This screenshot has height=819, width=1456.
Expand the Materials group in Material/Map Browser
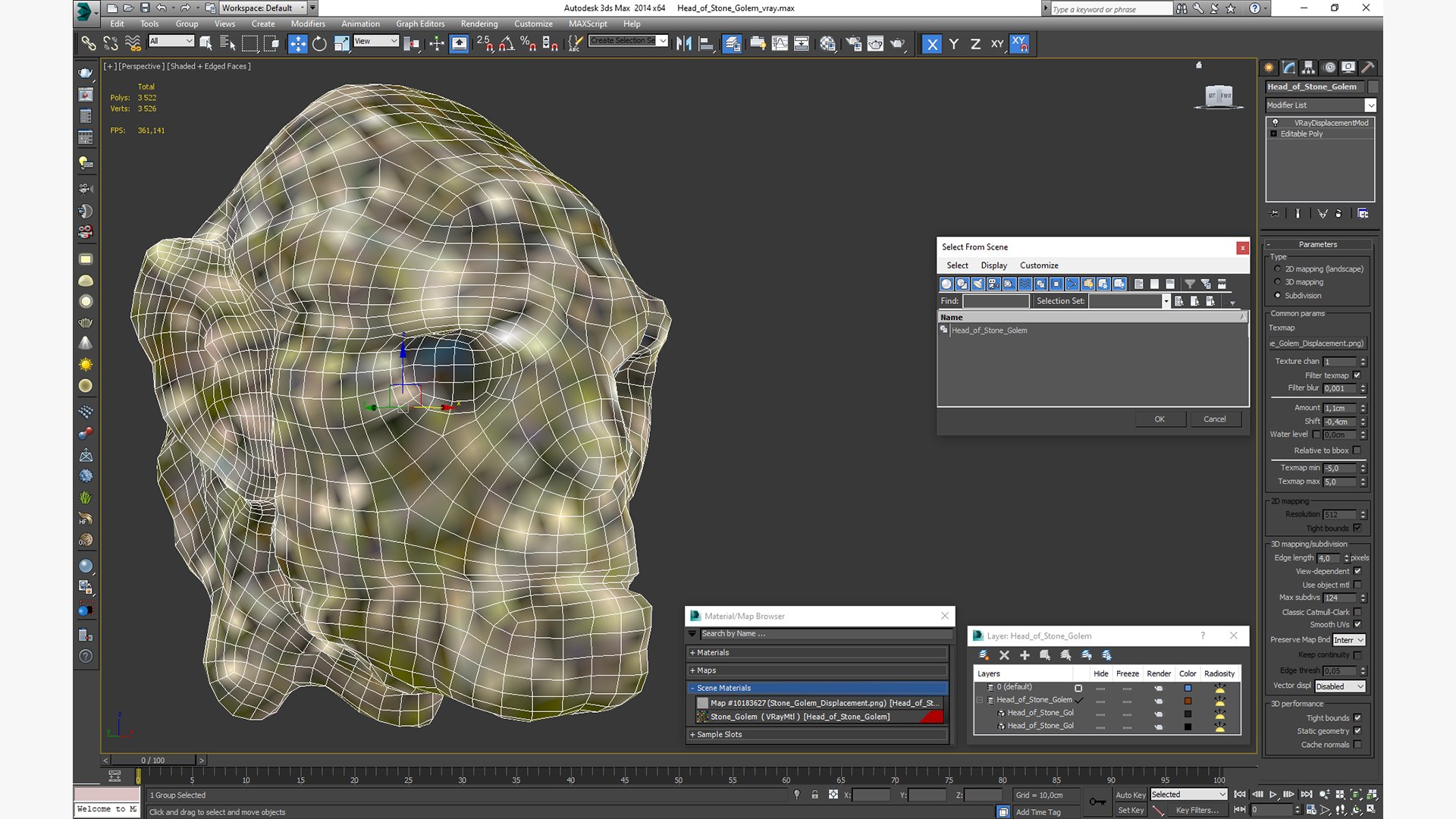point(818,652)
